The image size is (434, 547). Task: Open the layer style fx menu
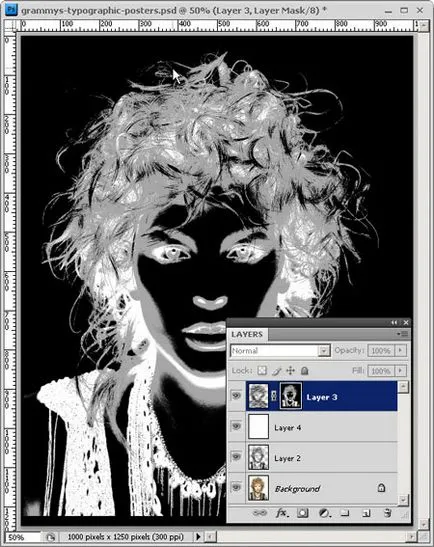click(282, 513)
